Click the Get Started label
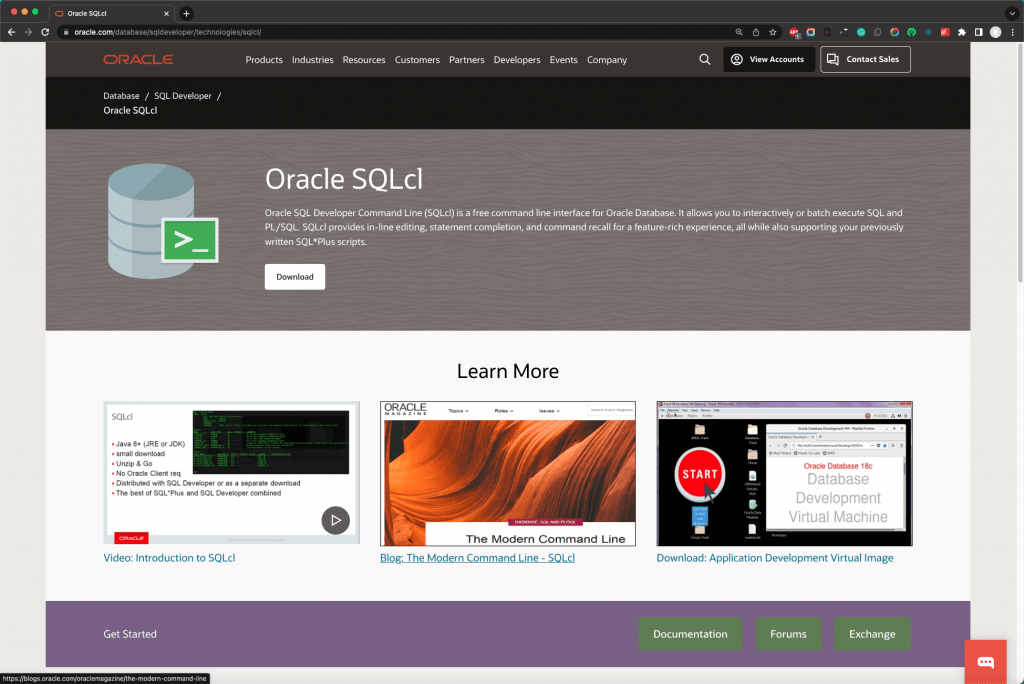Image resolution: width=1024 pixels, height=684 pixels. click(130, 634)
